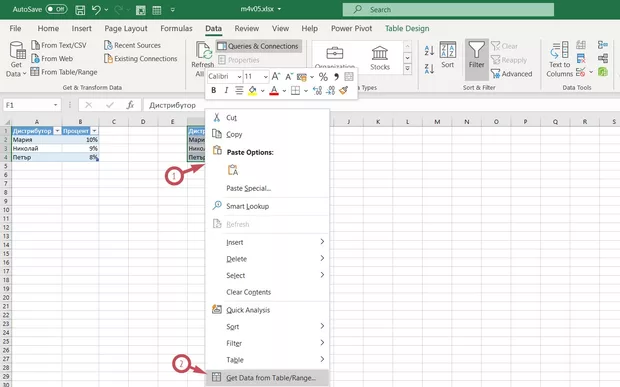The height and width of the screenshot is (387, 620).
Task: Open the Advanced filter options
Action: coord(512,74)
